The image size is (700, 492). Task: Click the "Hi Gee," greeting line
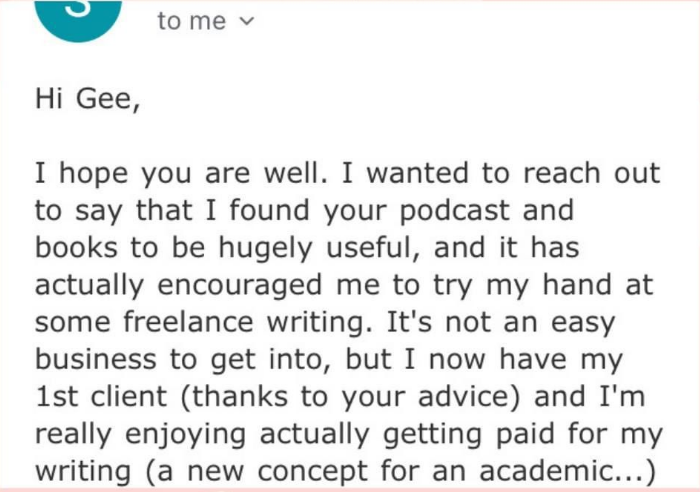tap(88, 98)
